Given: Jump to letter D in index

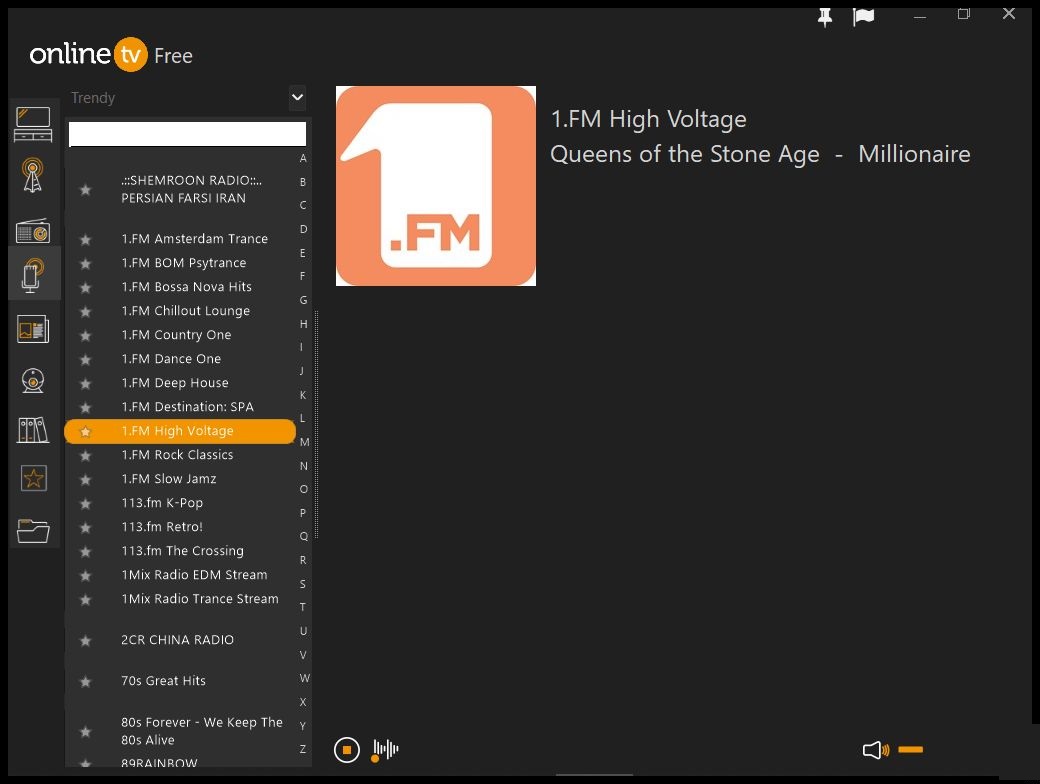Looking at the screenshot, I should tap(303, 229).
